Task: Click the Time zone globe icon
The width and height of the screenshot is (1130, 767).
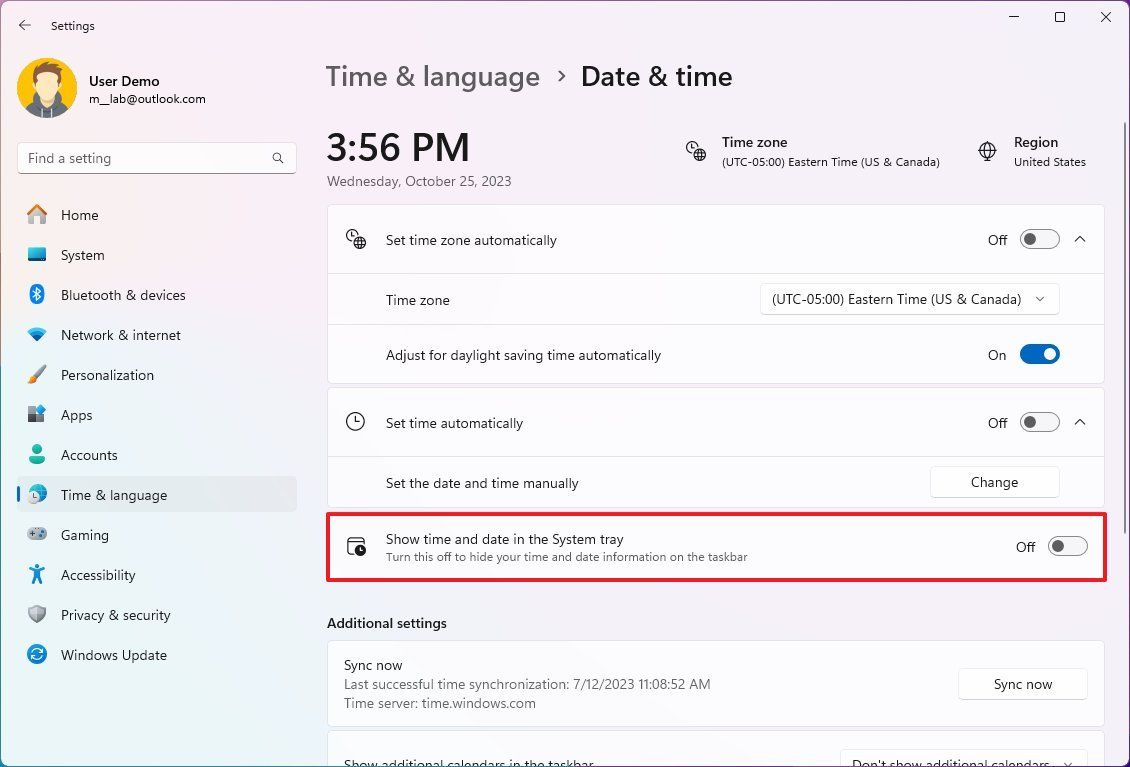Action: coord(697,150)
